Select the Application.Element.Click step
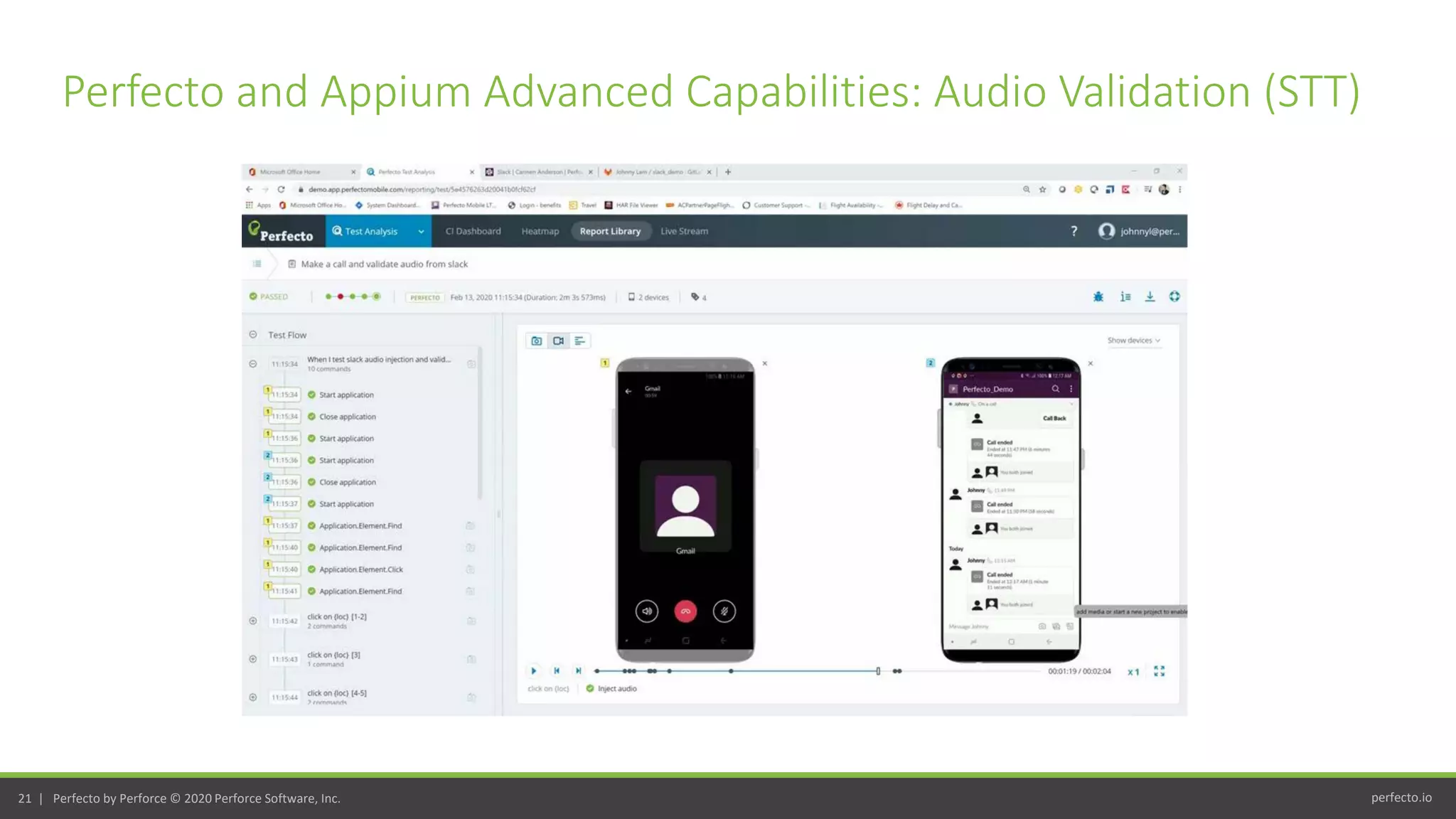The image size is (1456, 819). click(x=361, y=569)
